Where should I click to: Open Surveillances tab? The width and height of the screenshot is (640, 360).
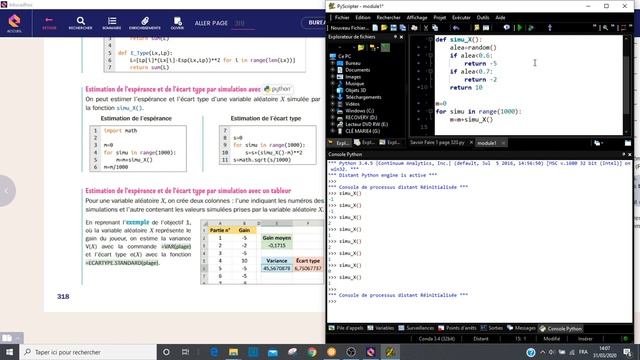(x=416, y=328)
